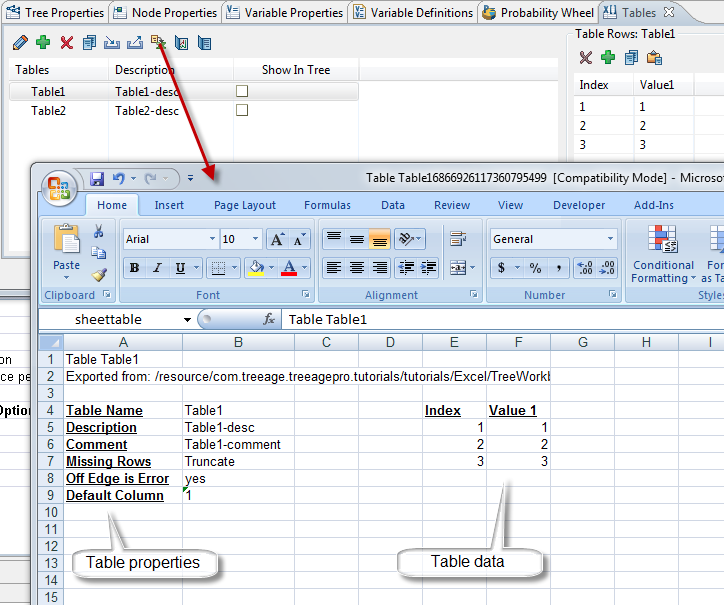Click the Save icon in Quick Access toolbar
724x605 pixels.
click(x=97, y=179)
